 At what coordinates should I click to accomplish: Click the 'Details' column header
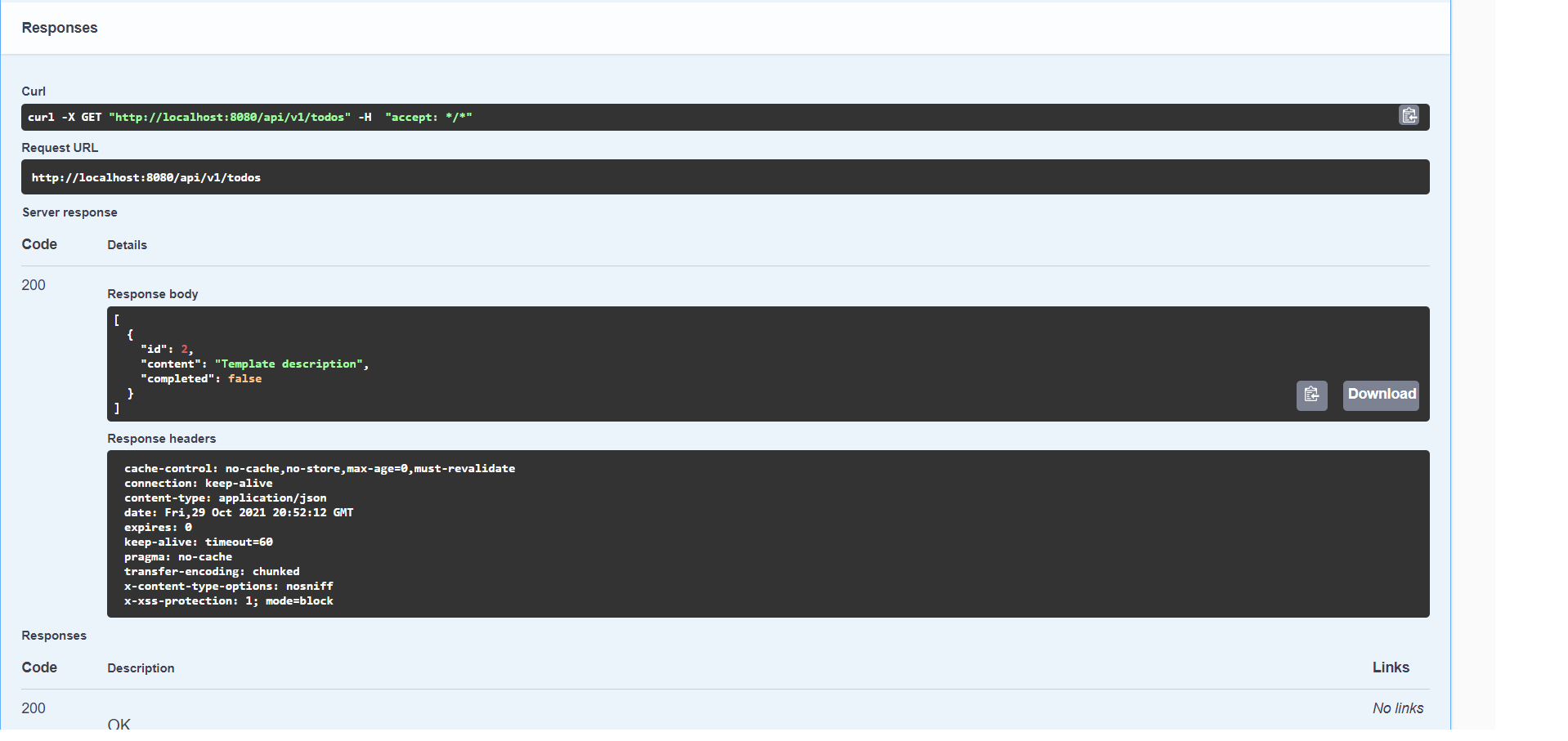[127, 244]
